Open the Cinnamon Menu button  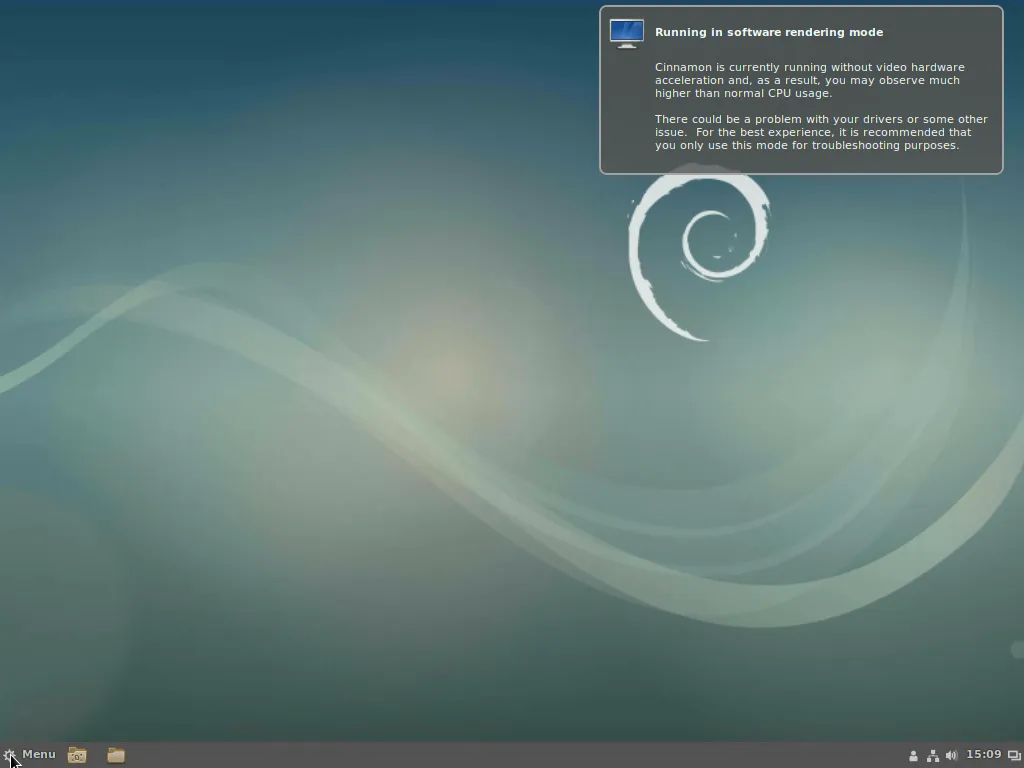(29, 755)
